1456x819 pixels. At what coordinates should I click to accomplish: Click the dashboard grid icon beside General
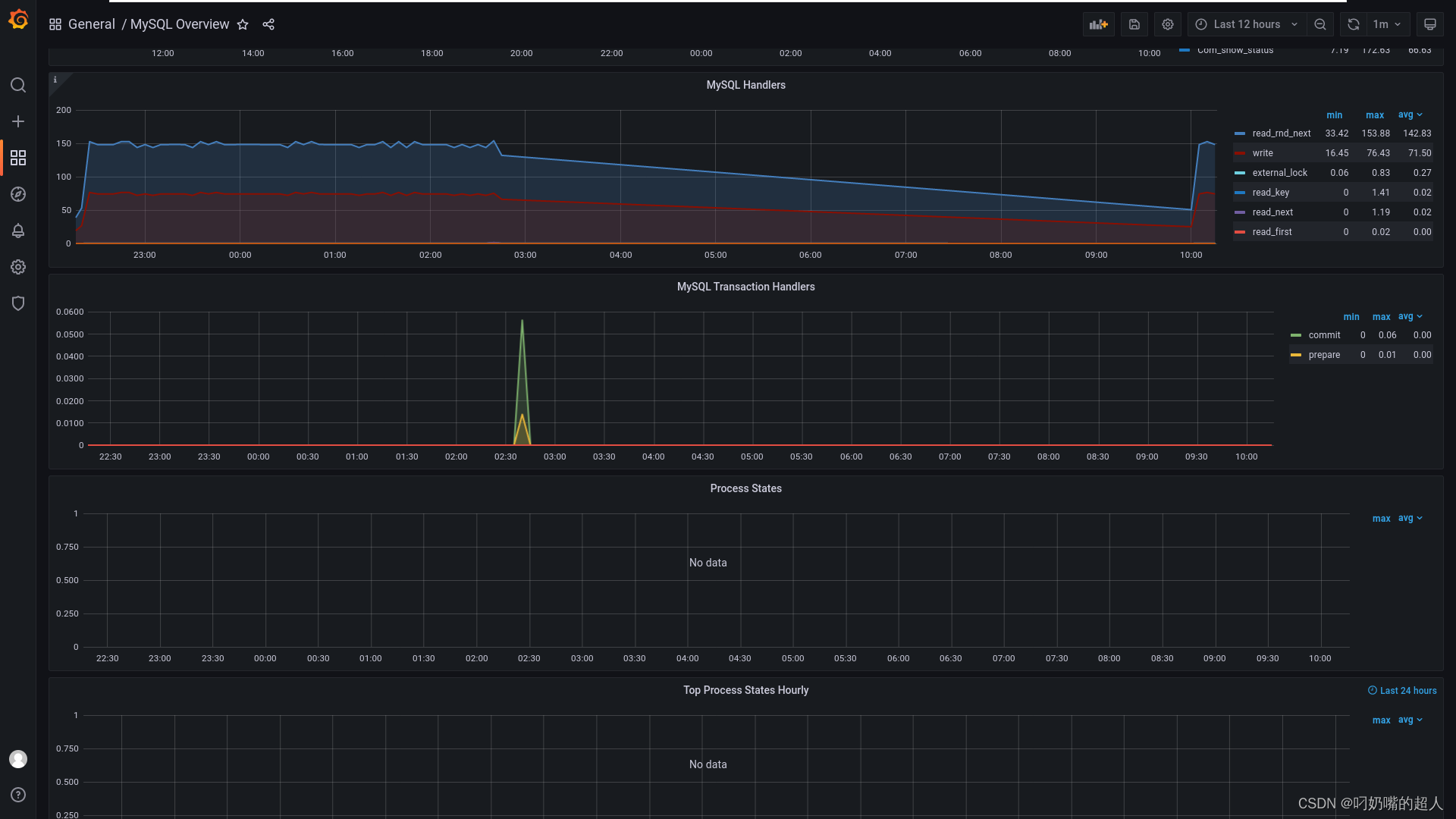pyautogui.click(x=55, y=24)
